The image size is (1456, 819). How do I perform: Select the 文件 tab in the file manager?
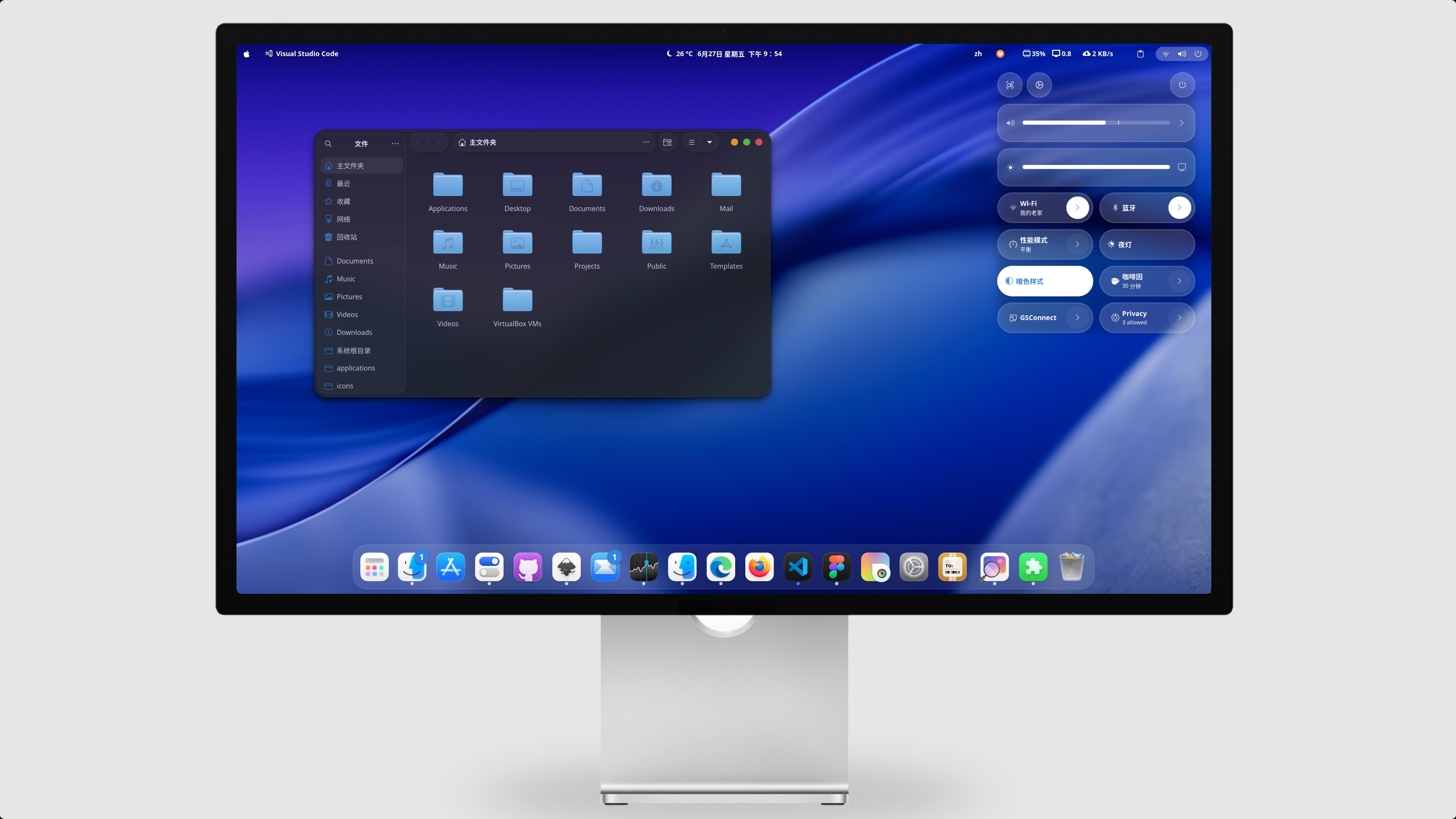click(361, 144)
